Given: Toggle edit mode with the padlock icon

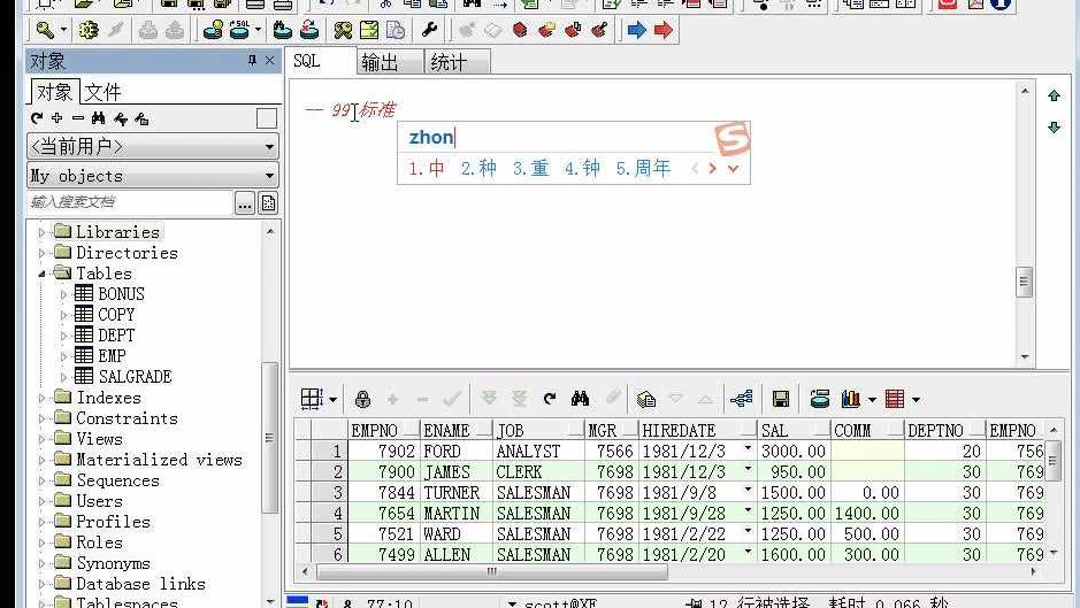Looking at the screenshot, I should 362,398.
